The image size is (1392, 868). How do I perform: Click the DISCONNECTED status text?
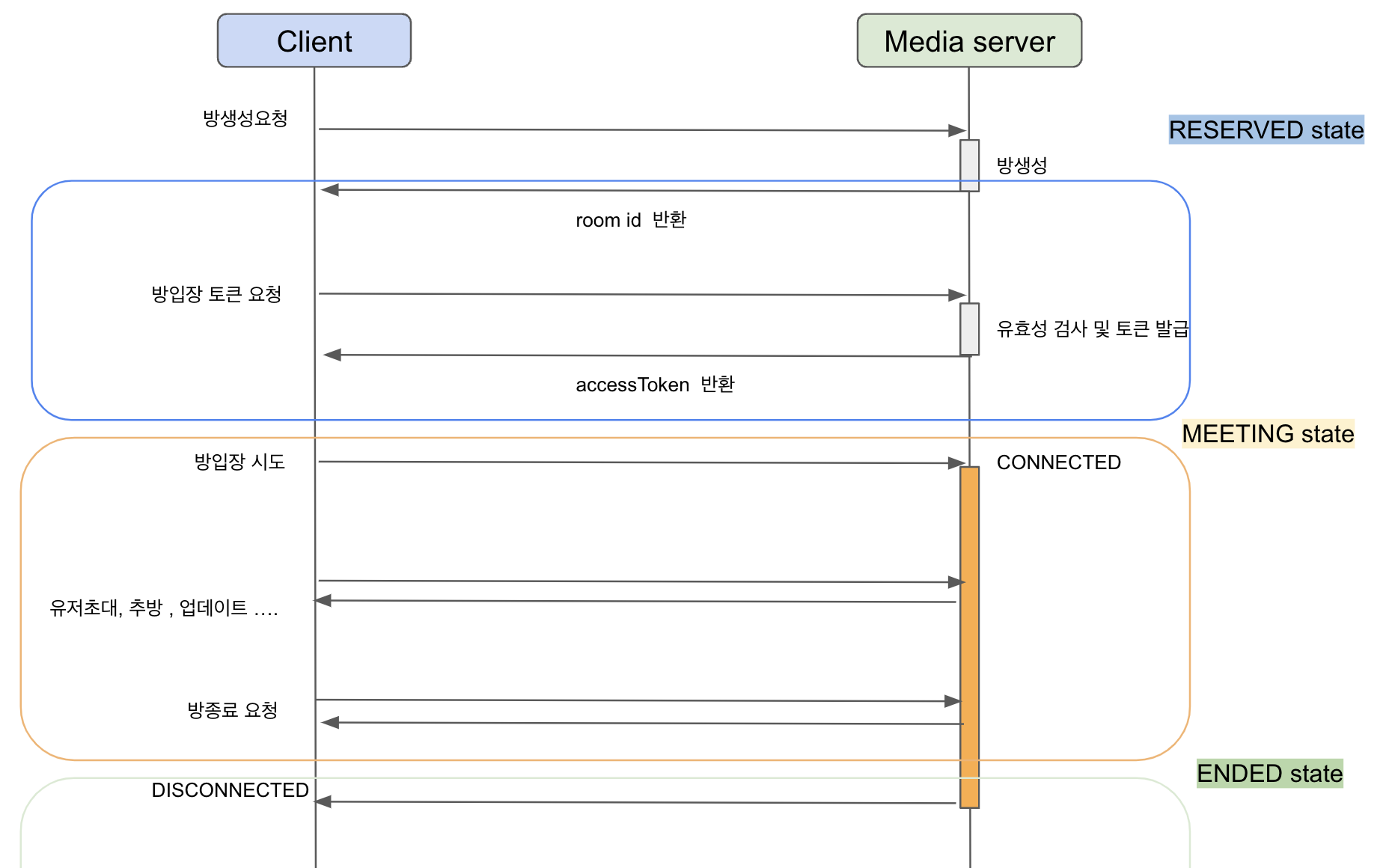pyautogui.click(x=230, y=790)
